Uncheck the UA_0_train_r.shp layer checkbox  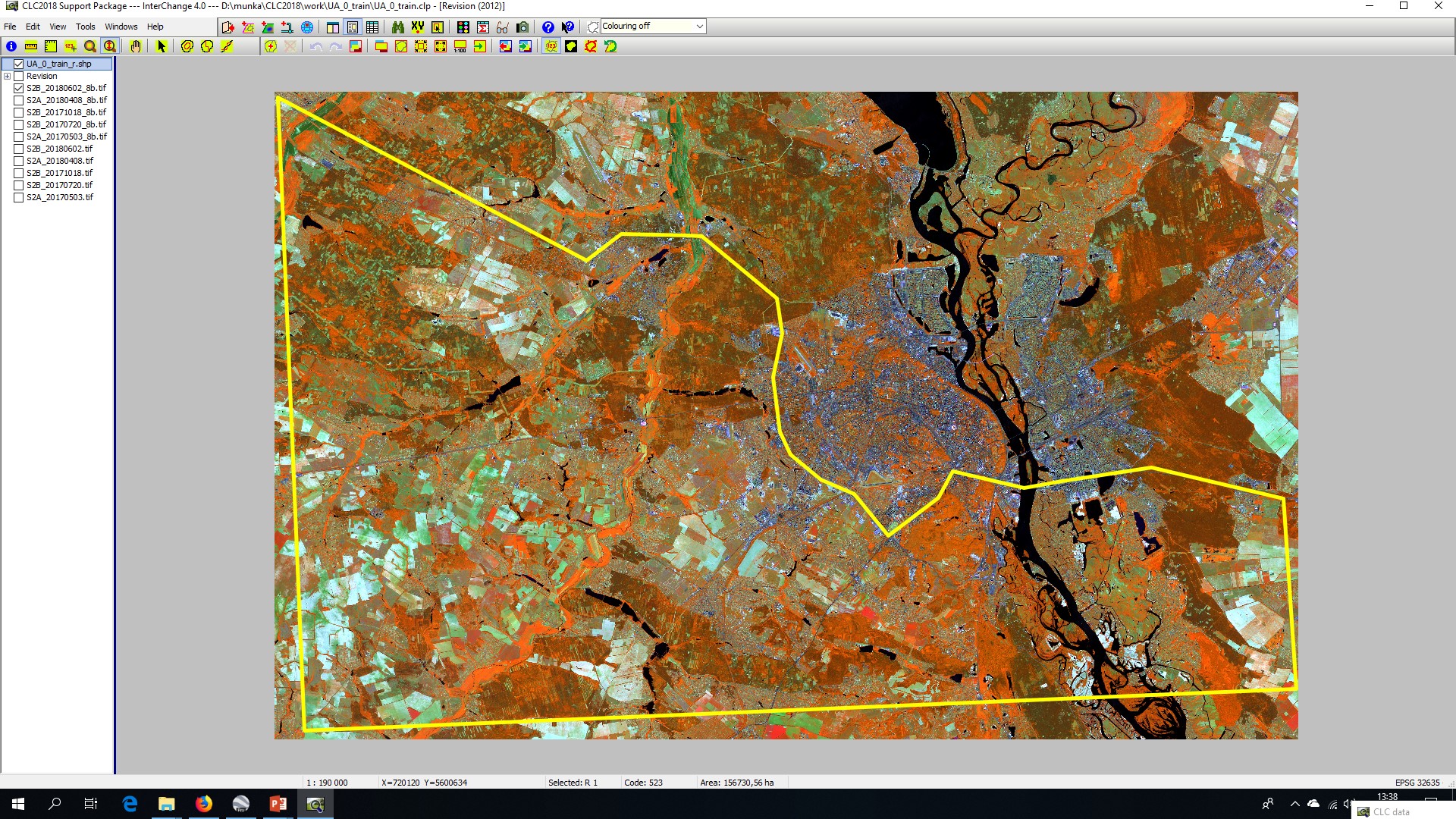tap(19, 64)
